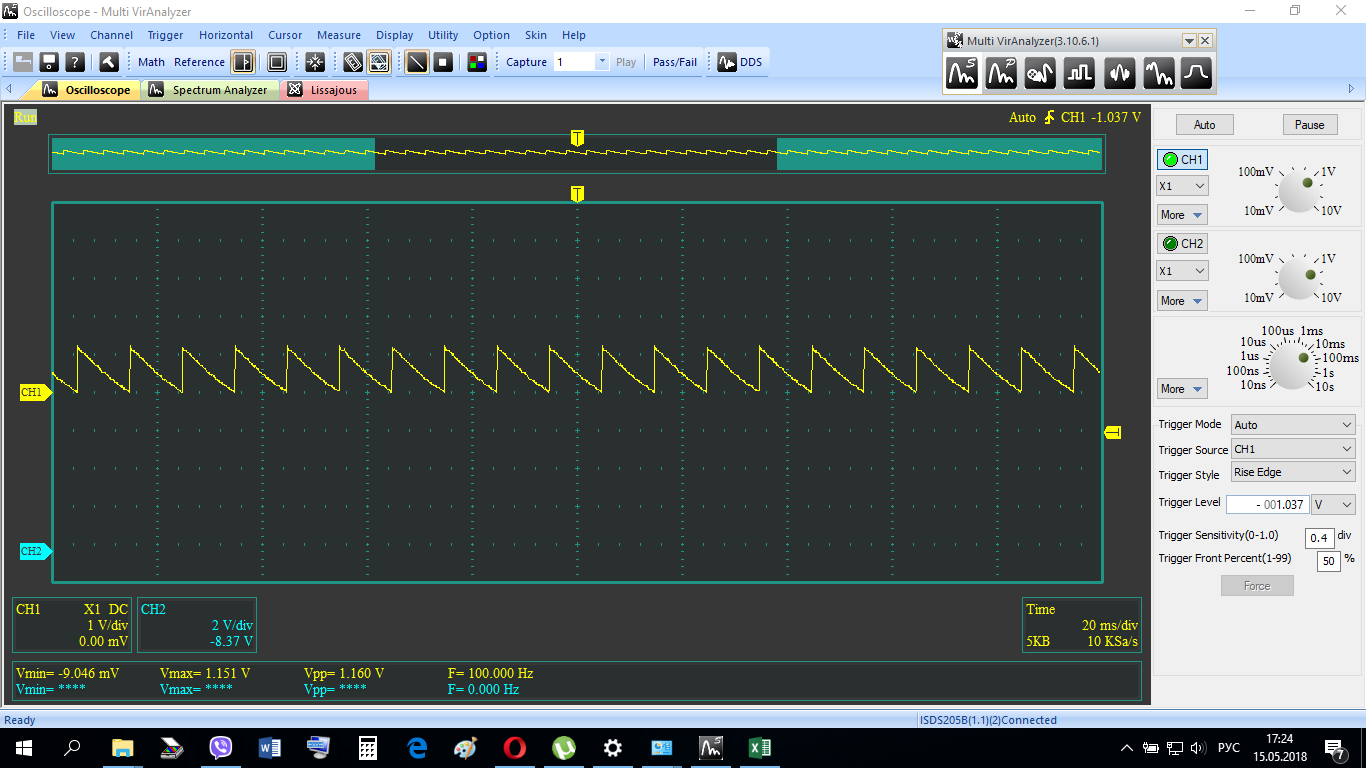Screen dimensions: 1366x768
Task: Click the square wave icon in Multi VirAnalyzer
Action: (x=1080, y=73)
